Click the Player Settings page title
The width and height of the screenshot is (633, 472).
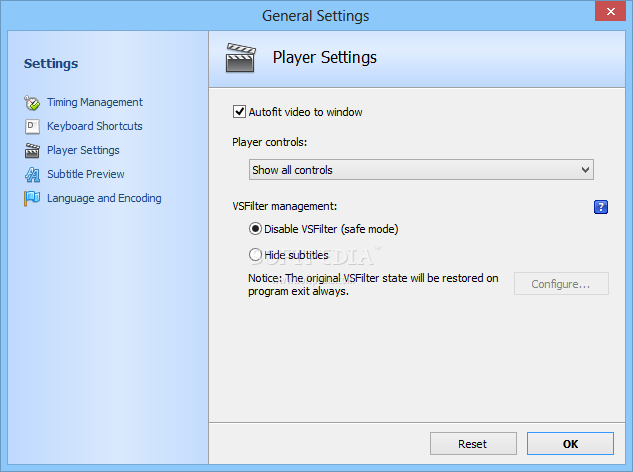click(x=325, y=57)
